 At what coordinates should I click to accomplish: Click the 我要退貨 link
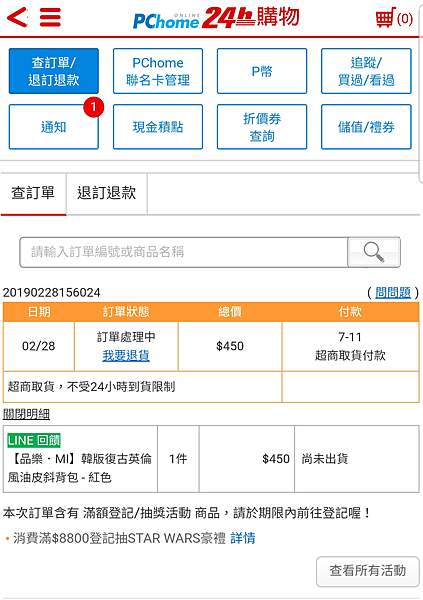pos(126,356)
